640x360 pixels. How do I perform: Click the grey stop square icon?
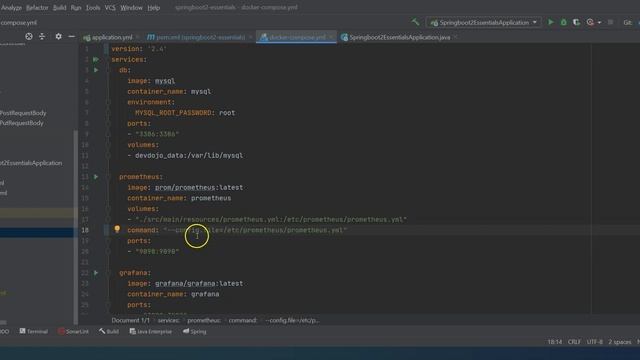pyautogui.click(x=610, y=22)
